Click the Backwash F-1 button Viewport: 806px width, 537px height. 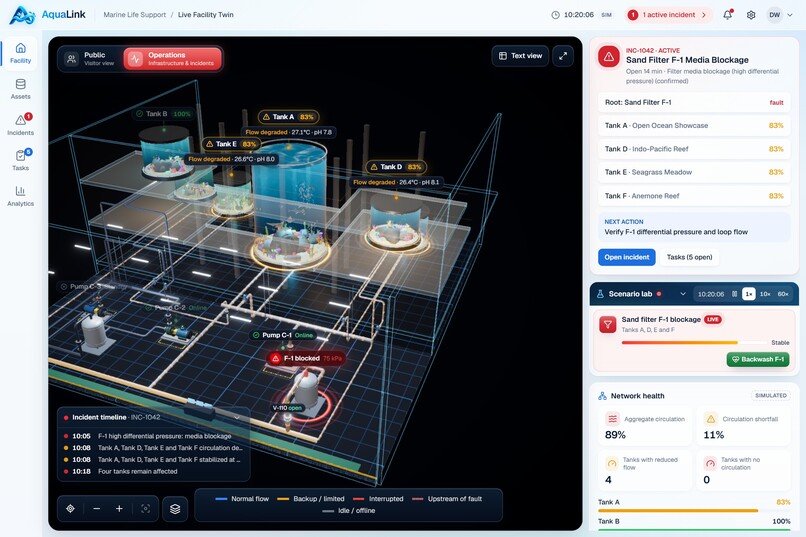(758, 359)
